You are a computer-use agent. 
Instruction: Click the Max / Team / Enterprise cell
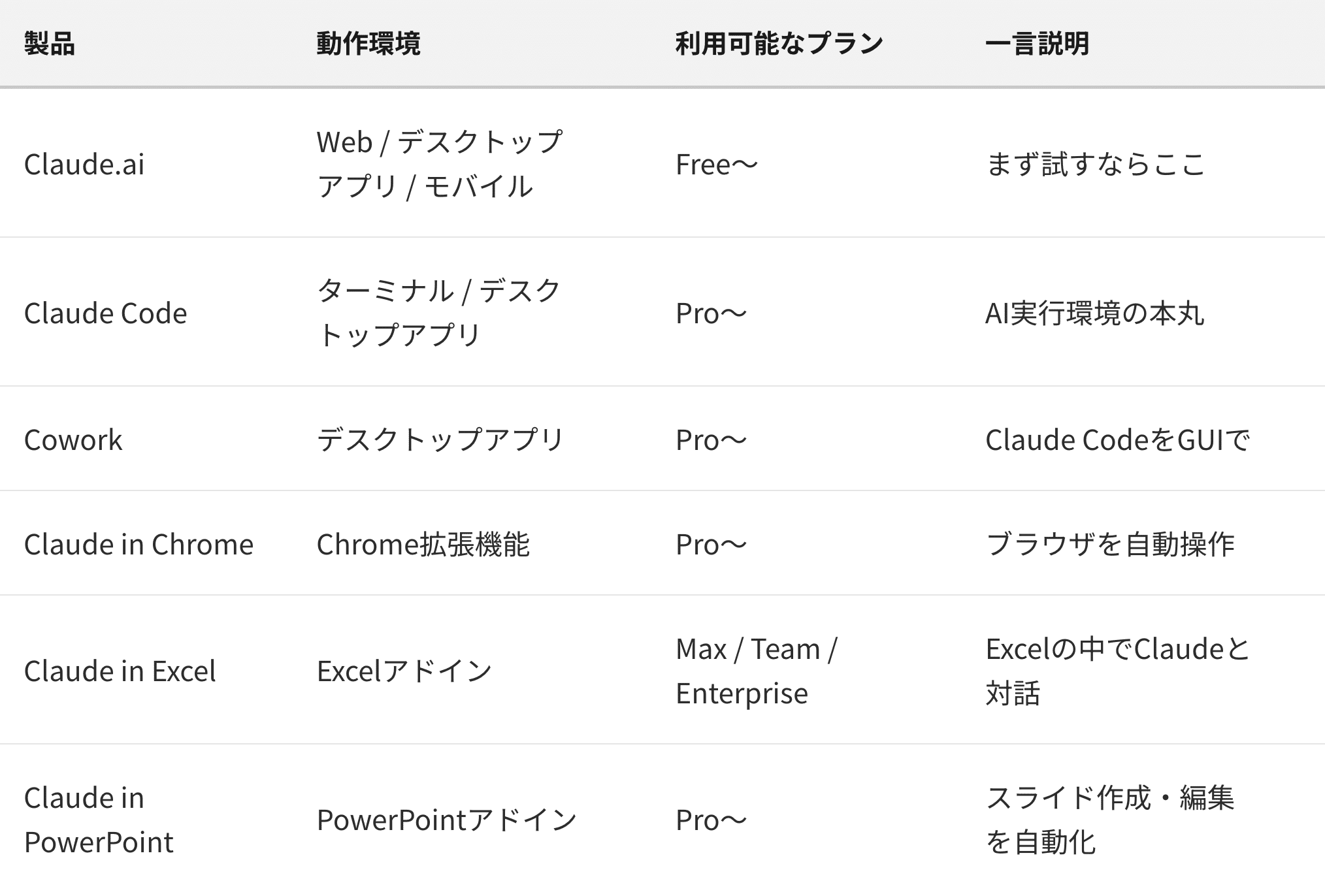click(x=756, y=671)
